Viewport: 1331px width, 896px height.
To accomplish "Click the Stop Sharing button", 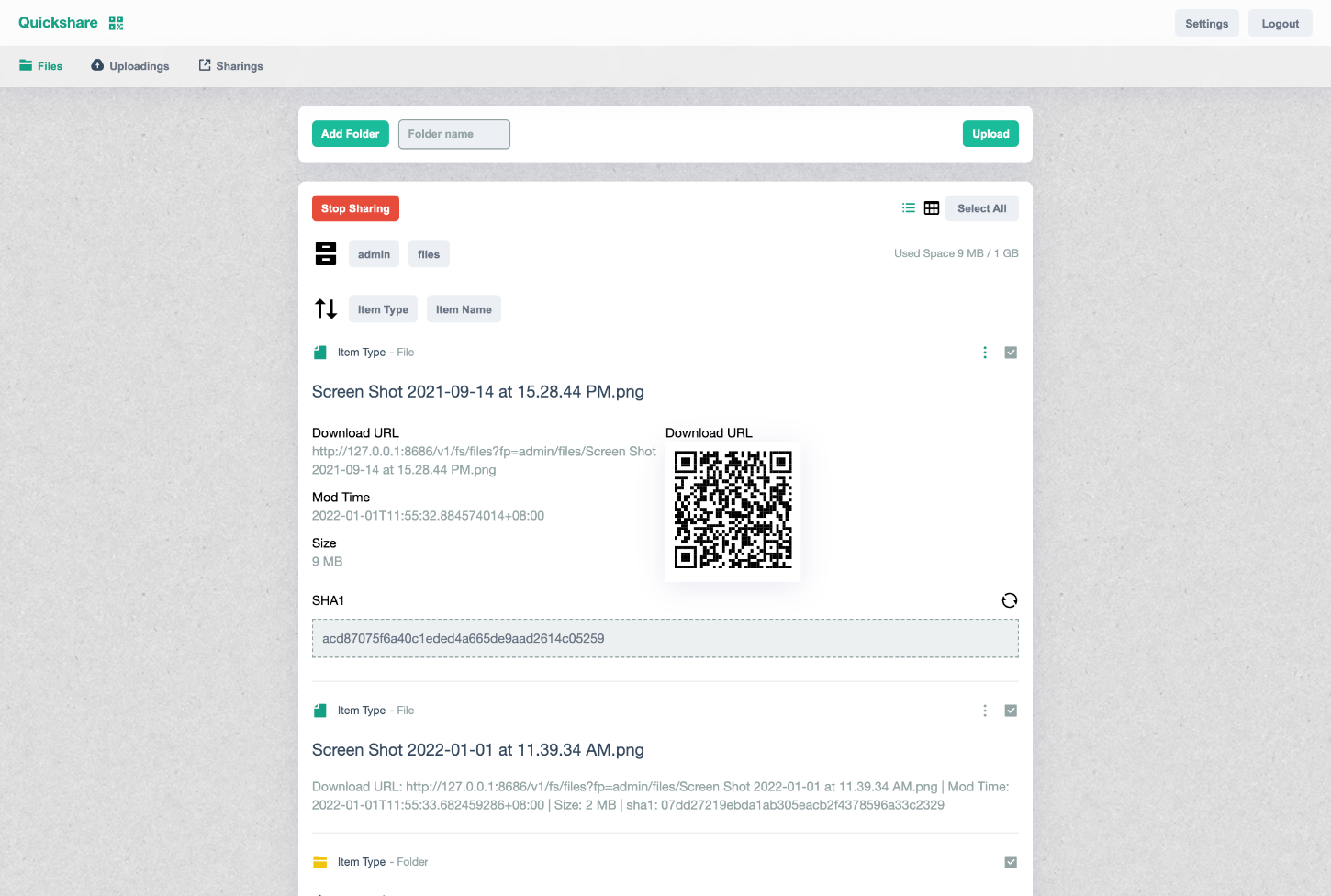I will pyautogui.click(x=355, y=208).
